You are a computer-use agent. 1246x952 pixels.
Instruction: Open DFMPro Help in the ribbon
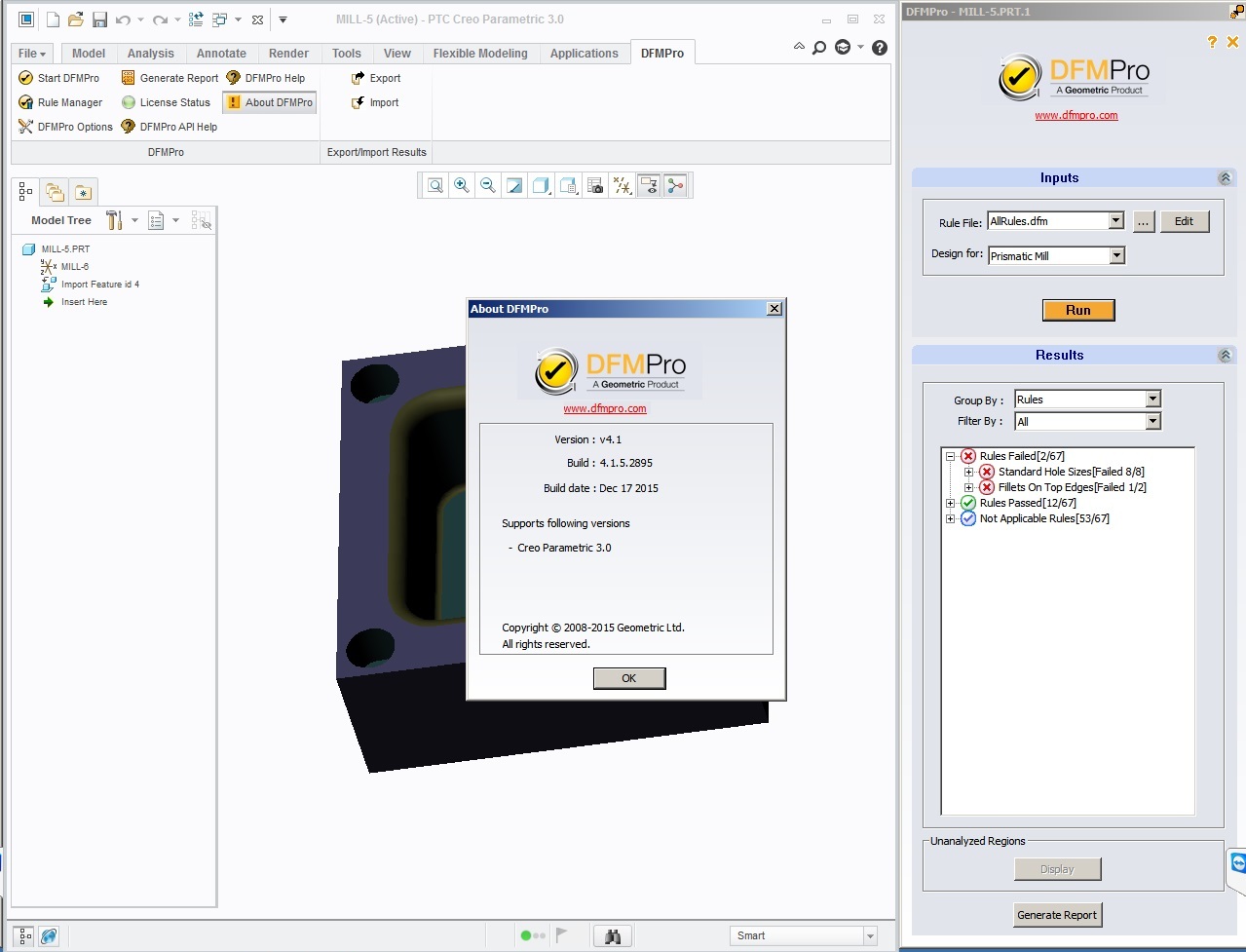pyautogui.click(x=265, y=78)
